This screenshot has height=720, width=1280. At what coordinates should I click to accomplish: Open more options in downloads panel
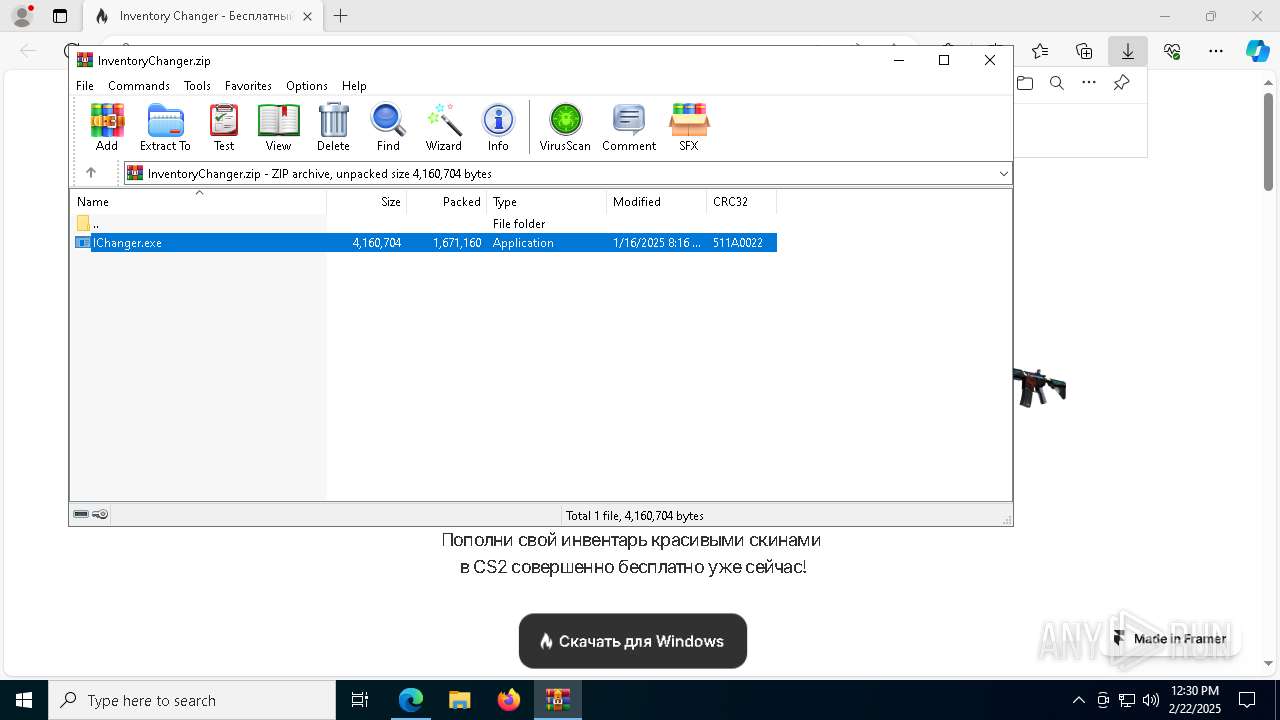pyautogui.click(x=1089, y=83)
